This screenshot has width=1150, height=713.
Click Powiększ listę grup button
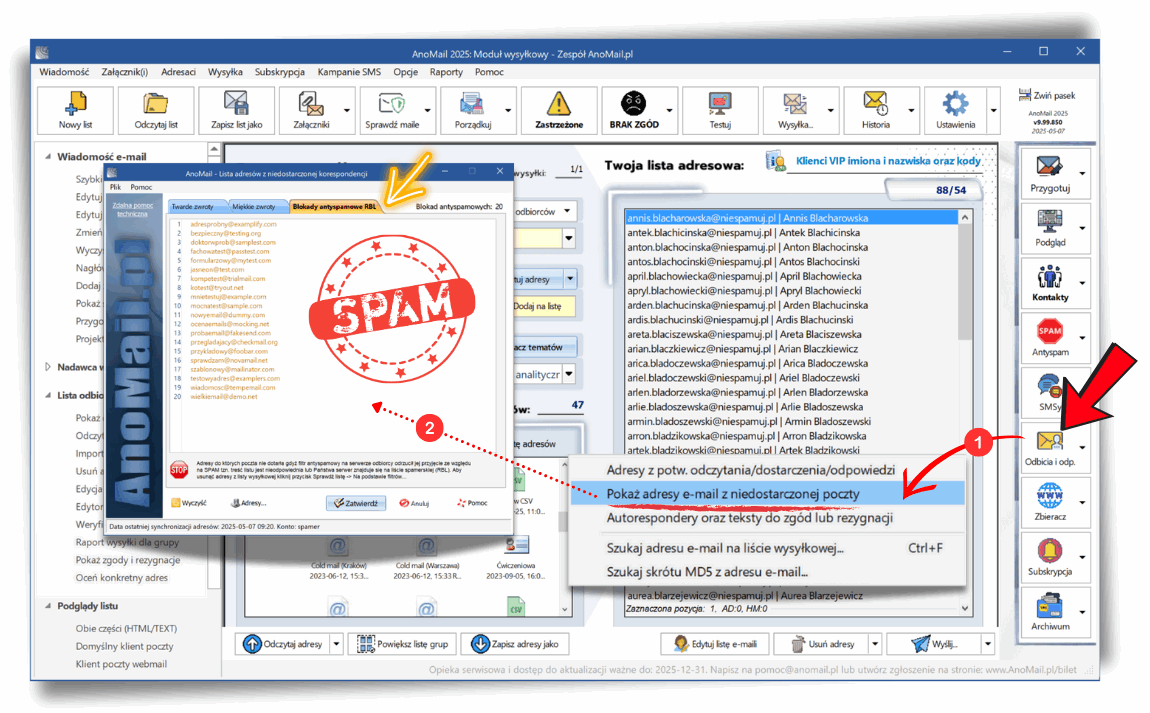coord(403,644)
